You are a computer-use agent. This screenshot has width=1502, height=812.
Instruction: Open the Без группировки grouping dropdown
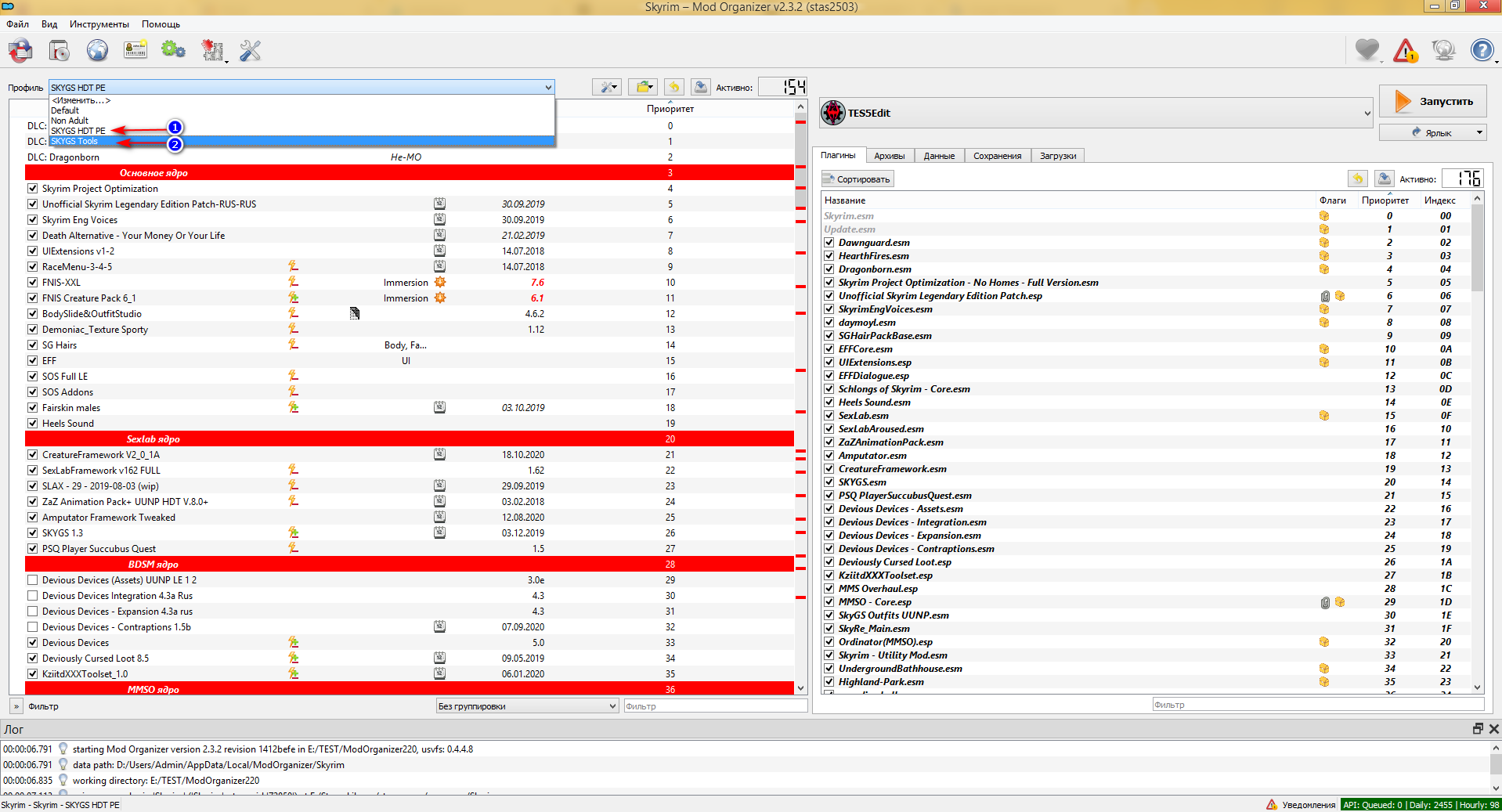pos(527,706)
